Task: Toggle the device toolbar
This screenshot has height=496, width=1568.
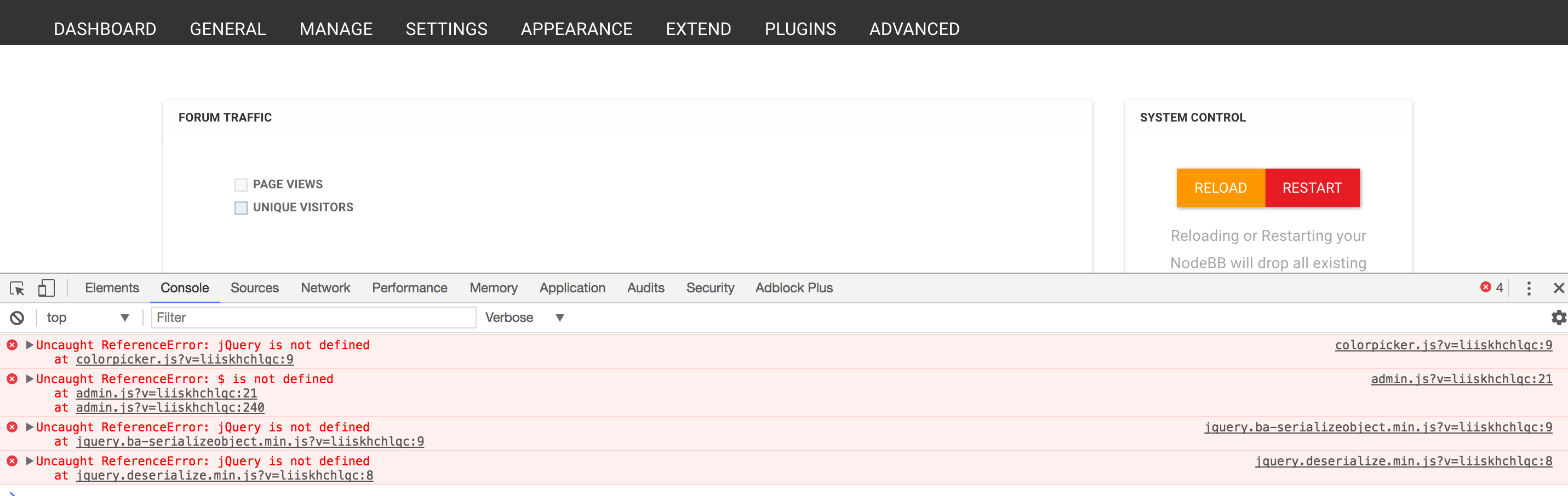Action: (46, 288)
